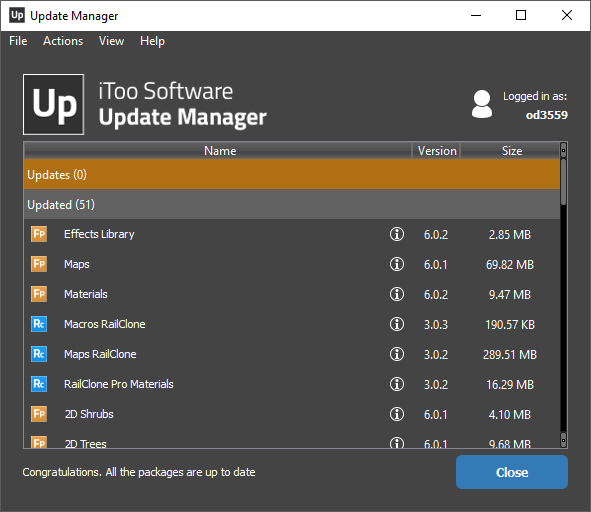
Task: Open the View menu
Action: [111, 41]
